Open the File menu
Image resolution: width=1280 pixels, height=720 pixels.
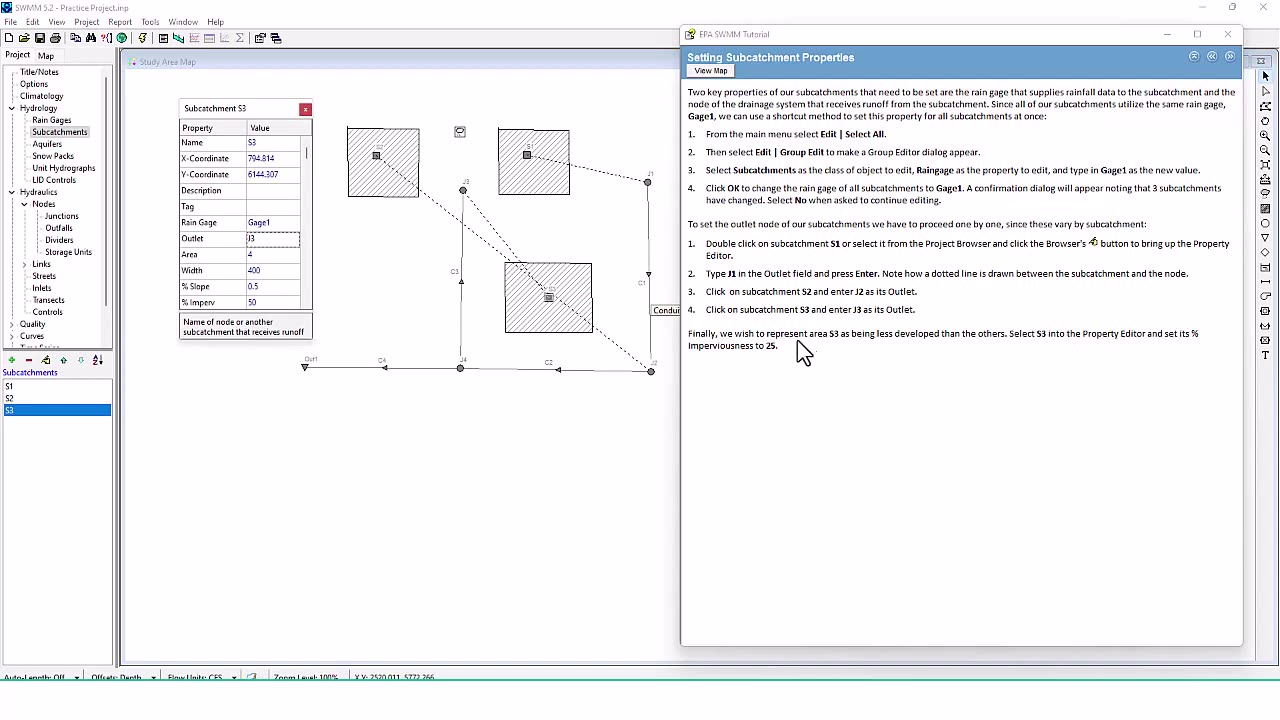tap(10, 22)
